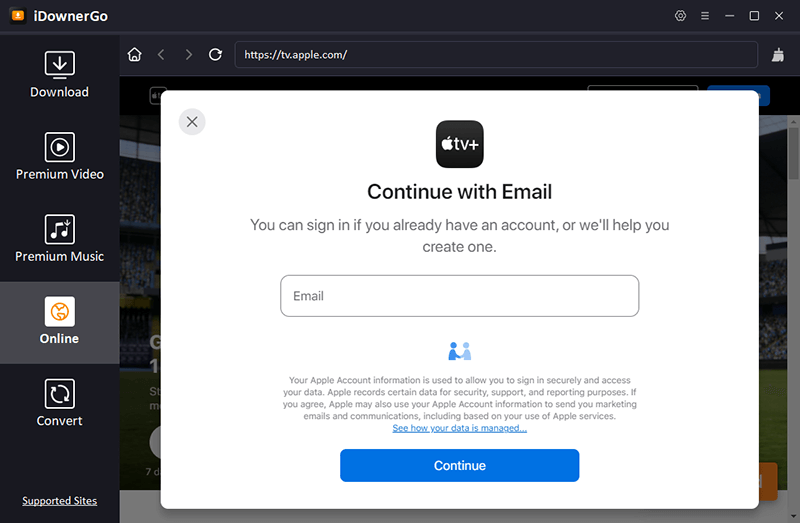
Task: Click the Email input field
Action: 459,296
